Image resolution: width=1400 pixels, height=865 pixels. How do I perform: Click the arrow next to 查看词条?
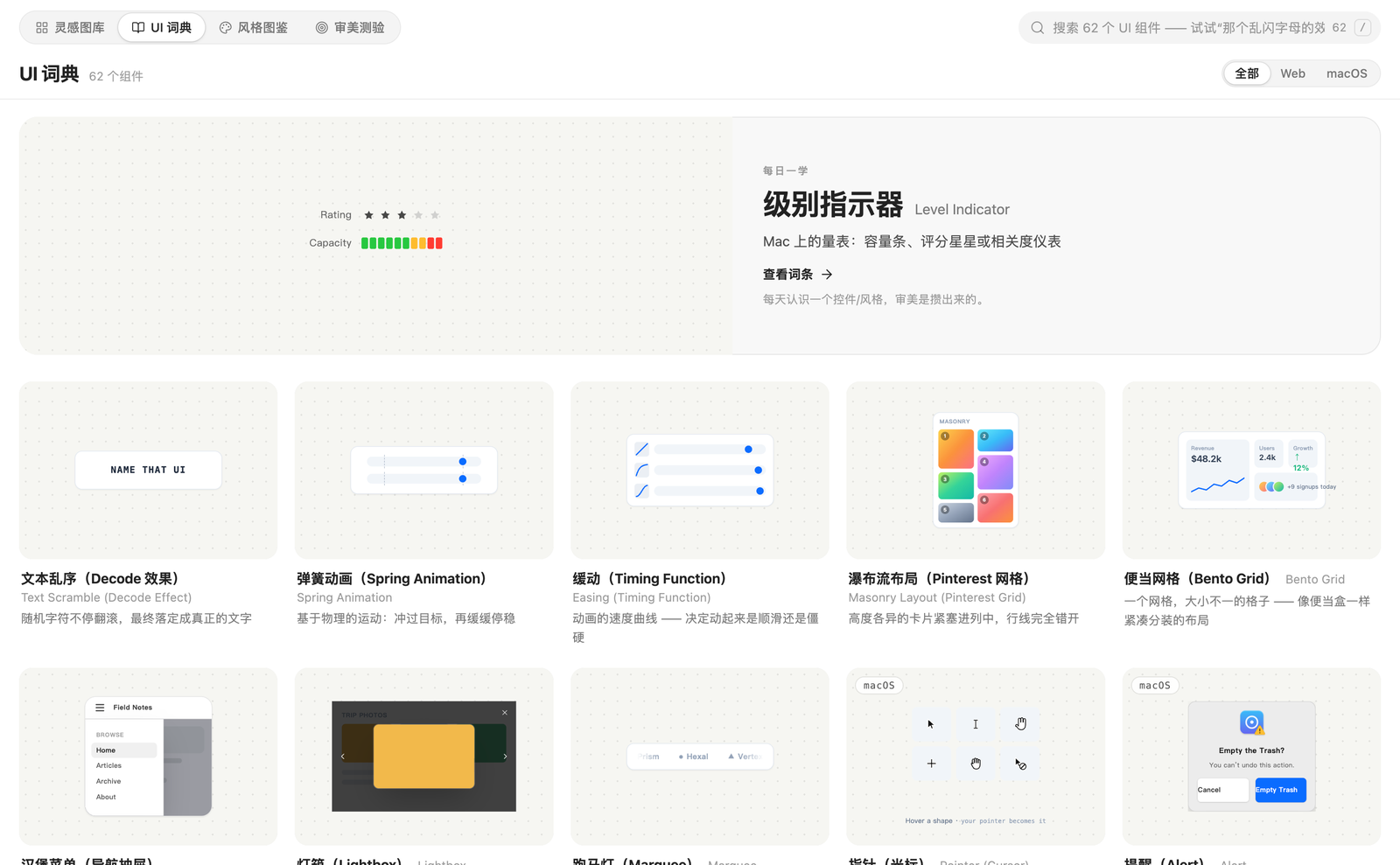coord(827,275)
